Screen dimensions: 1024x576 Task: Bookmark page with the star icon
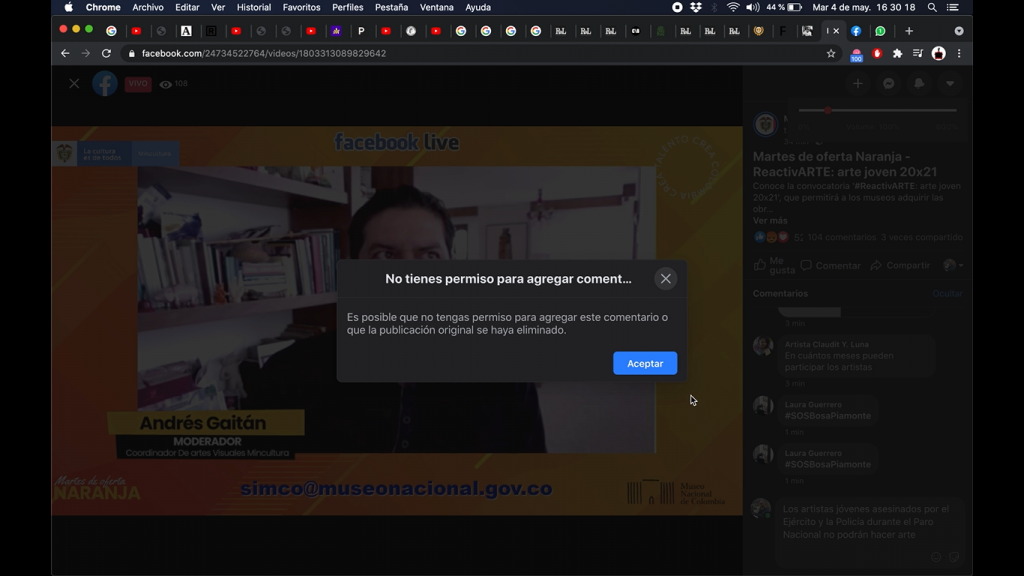[831, 54]
